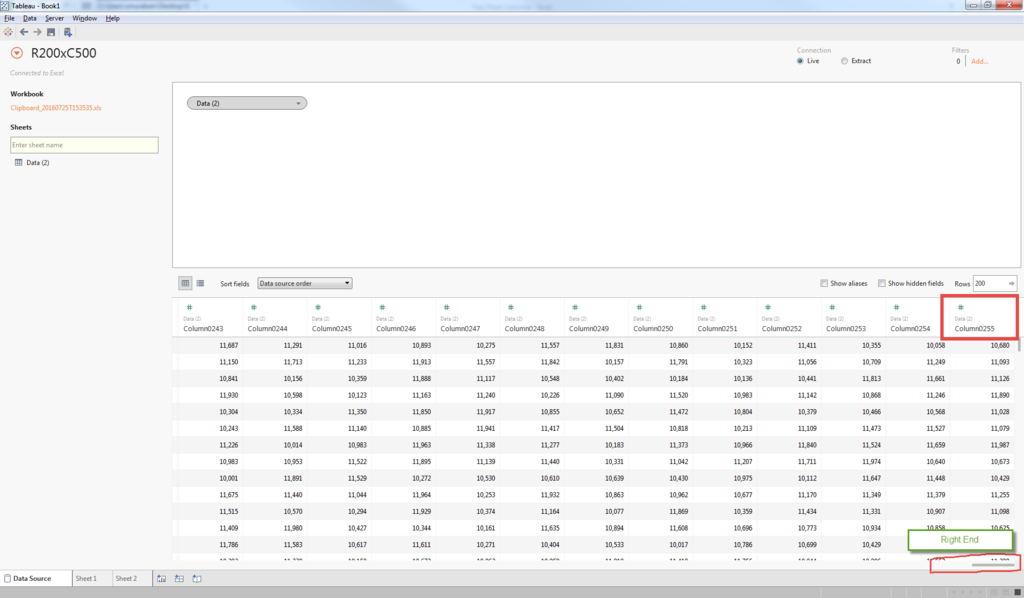Image resolution: width=1024 pixels, height=598 pixels.
Task: Switch to the Sheet 2 tab
Action: [x=126, y=578]
